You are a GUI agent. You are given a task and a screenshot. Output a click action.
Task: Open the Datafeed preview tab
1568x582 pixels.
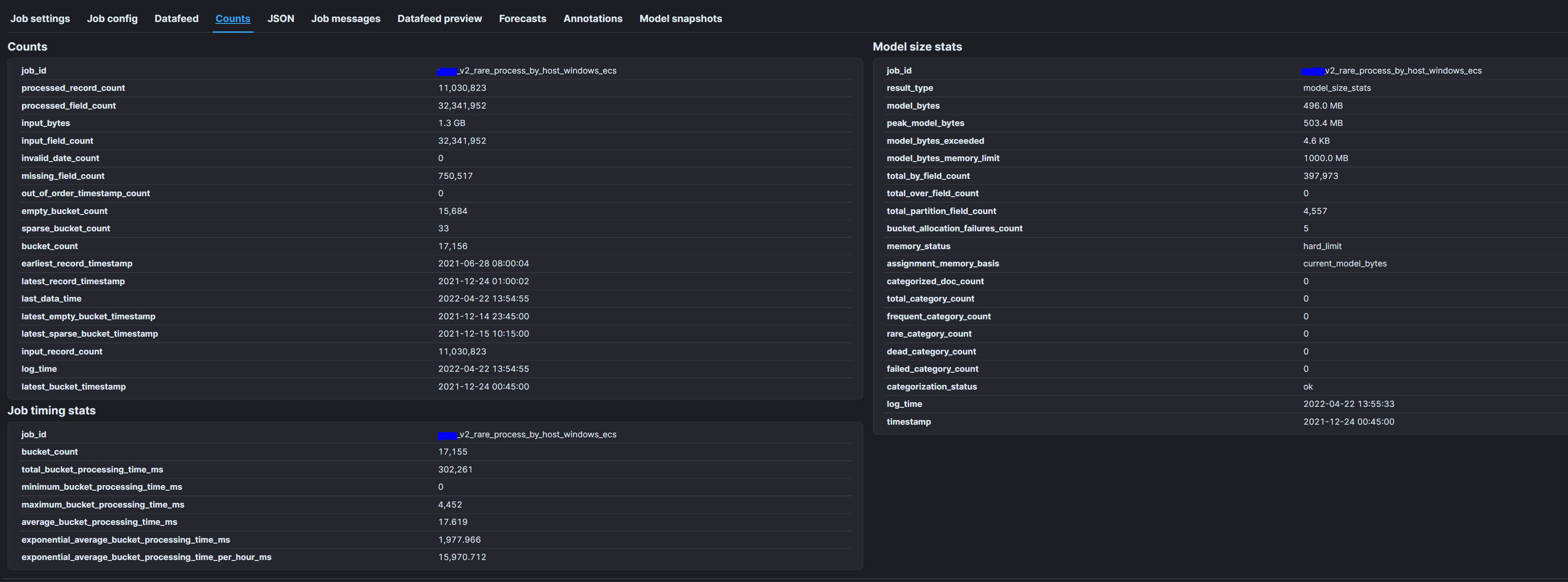pos(439,18)
